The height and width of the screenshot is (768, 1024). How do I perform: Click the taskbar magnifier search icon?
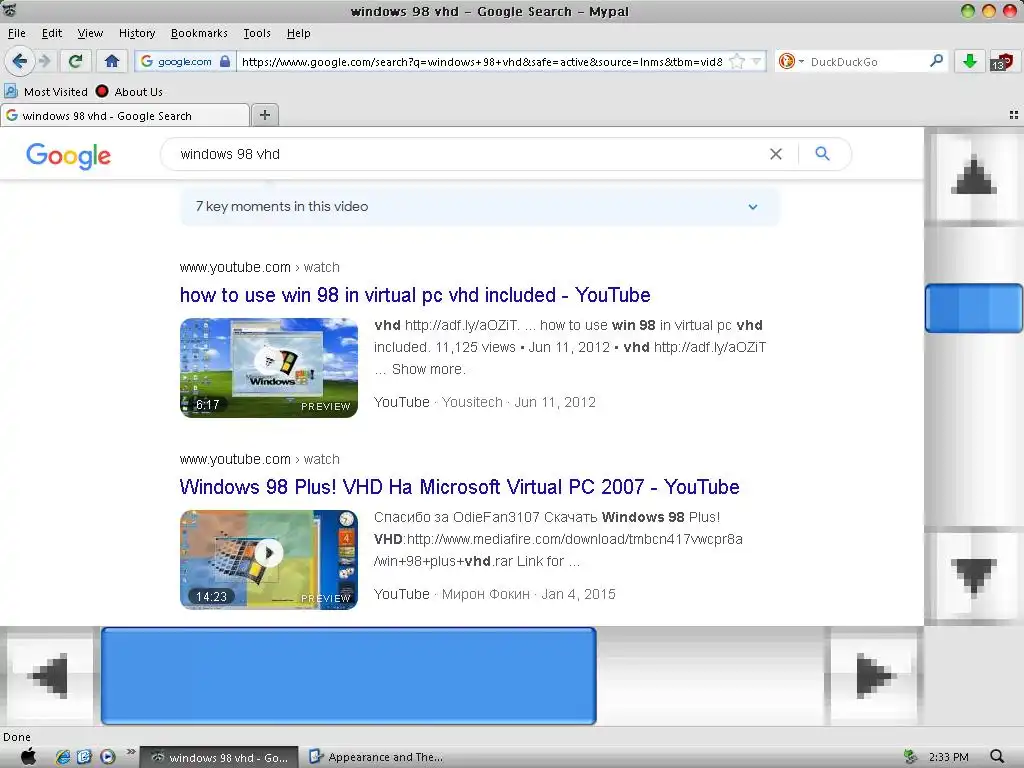[x=998, y=757]
